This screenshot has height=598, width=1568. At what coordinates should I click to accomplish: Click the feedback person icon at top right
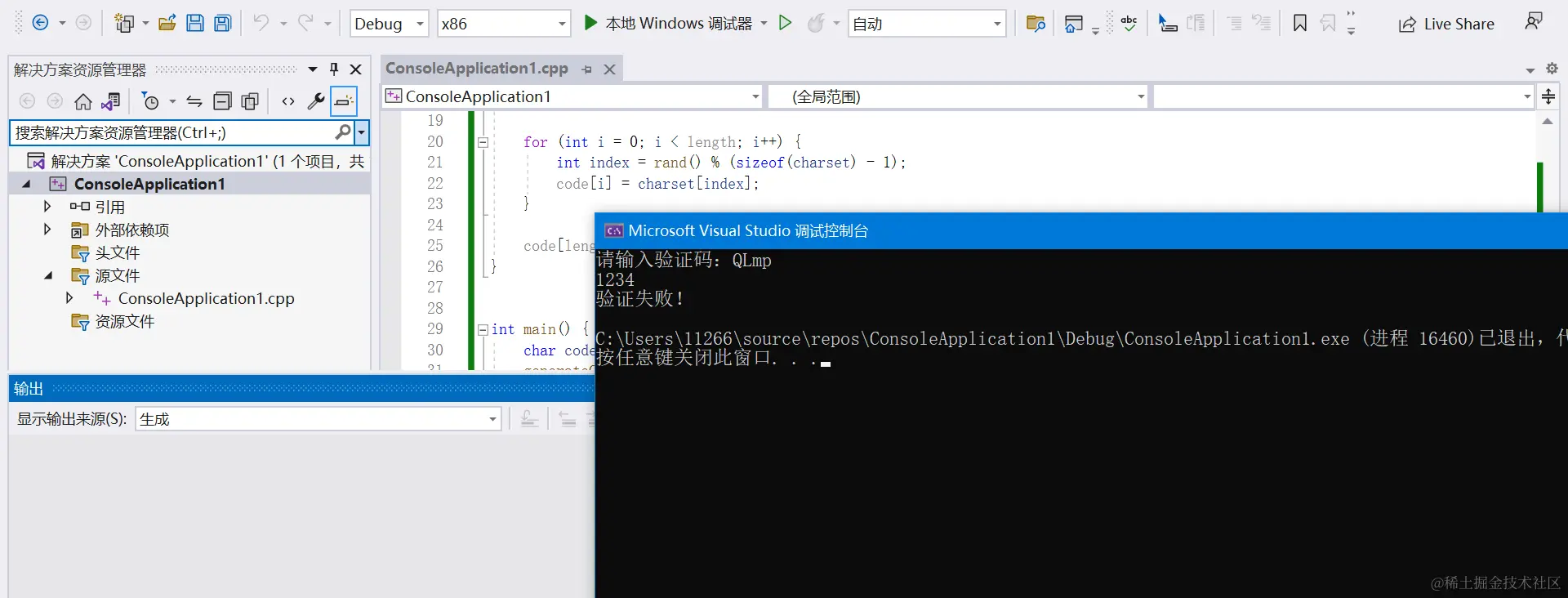(x=1534, y=21)
